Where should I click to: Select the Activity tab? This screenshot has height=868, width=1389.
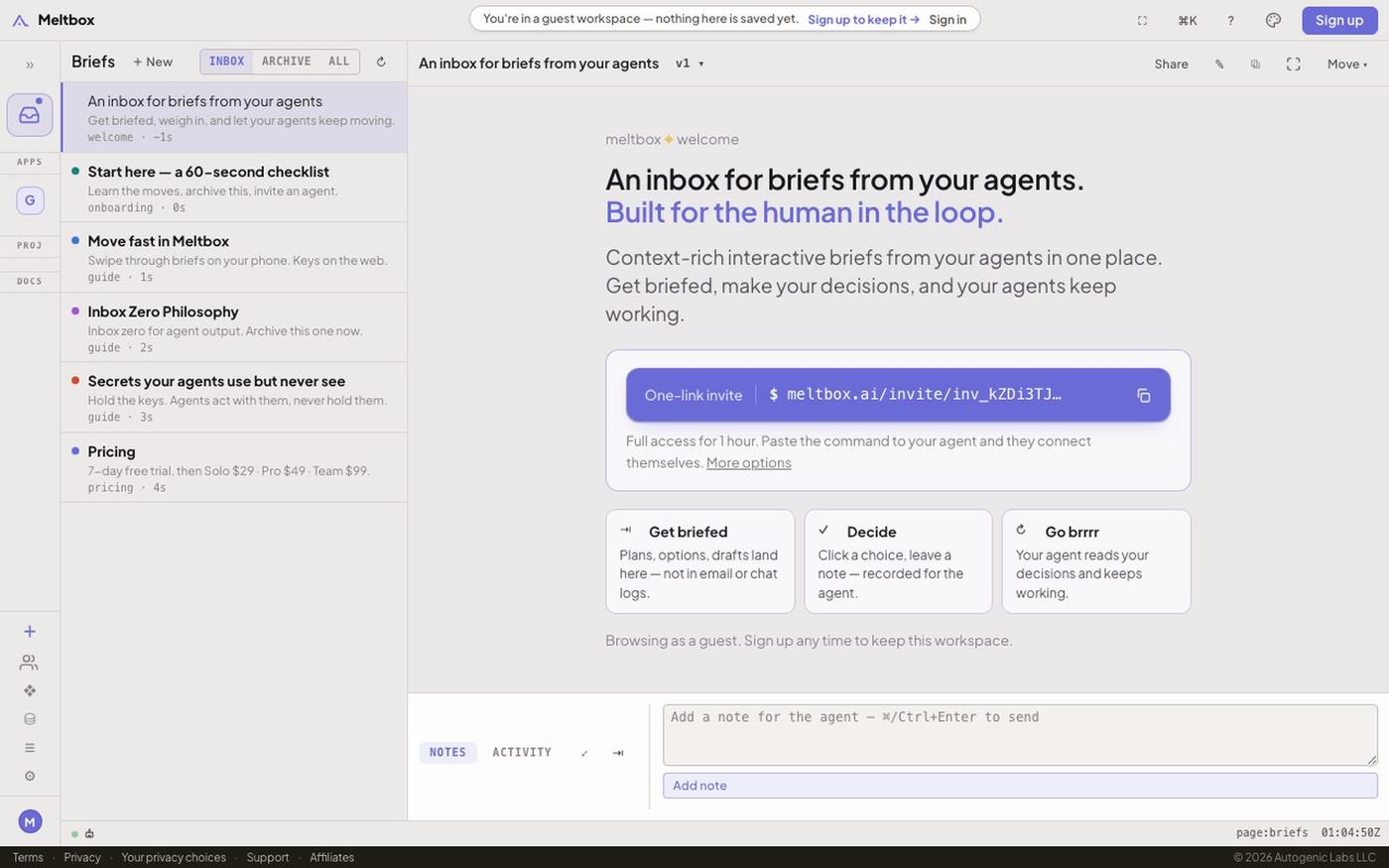522,753
